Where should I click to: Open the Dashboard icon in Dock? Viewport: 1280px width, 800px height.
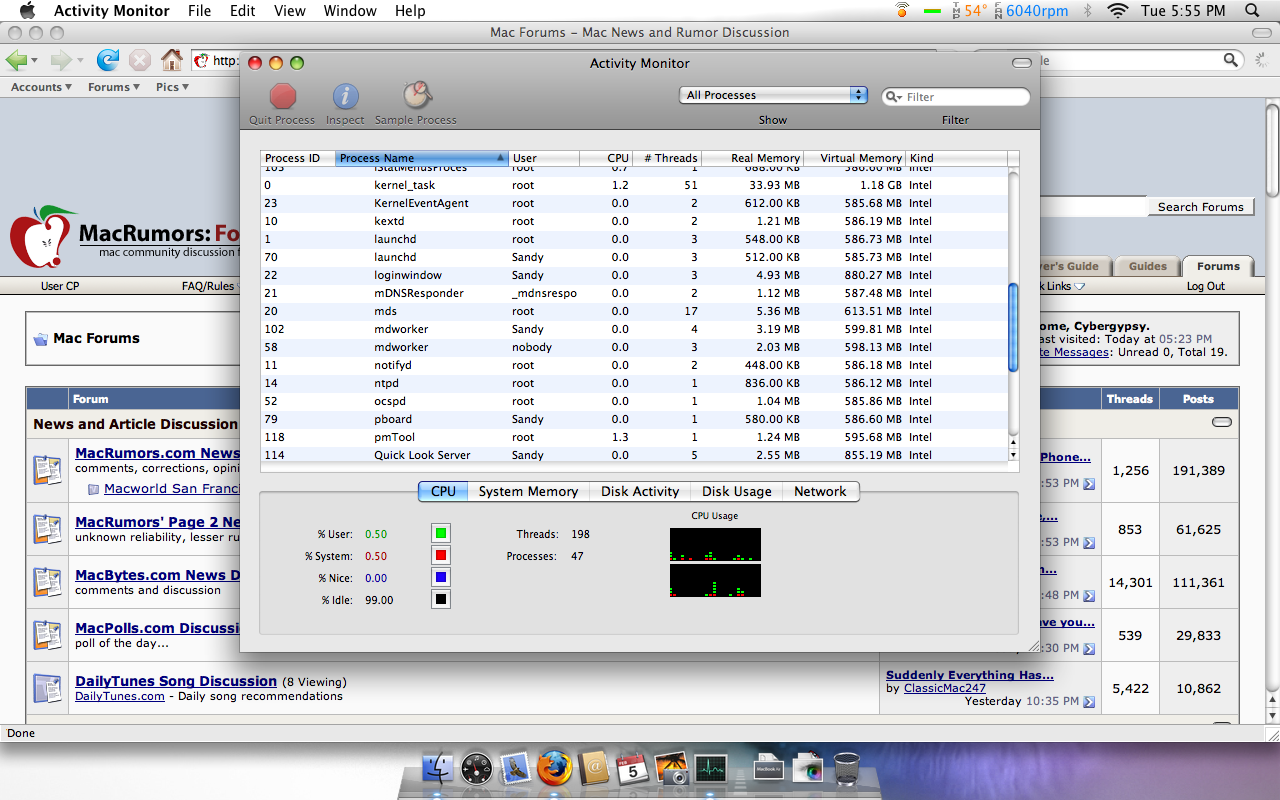tap(476, 768)
